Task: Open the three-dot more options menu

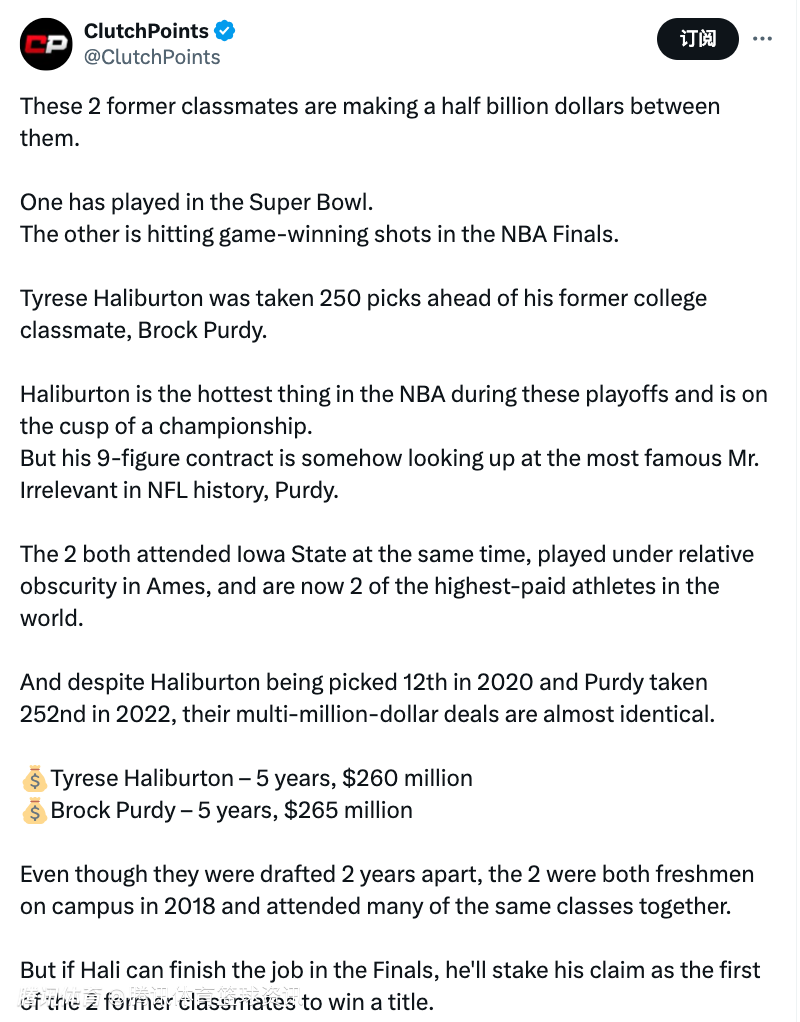Action: (x=762, y=39)
